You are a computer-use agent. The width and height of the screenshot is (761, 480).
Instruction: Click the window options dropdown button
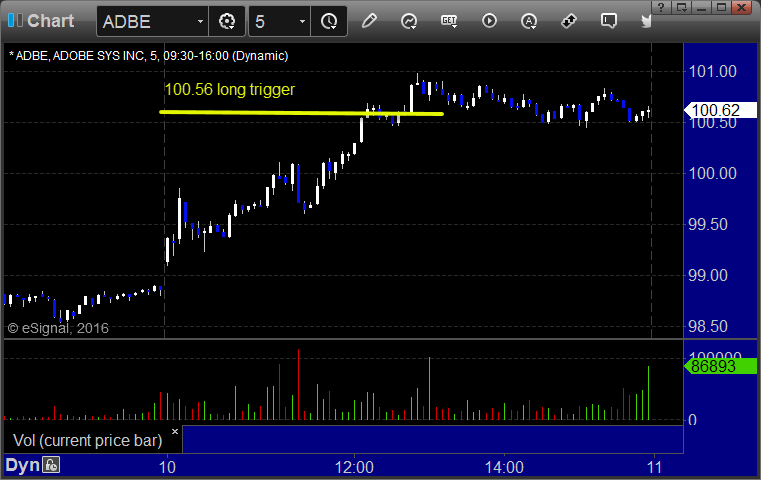(682, 7)
